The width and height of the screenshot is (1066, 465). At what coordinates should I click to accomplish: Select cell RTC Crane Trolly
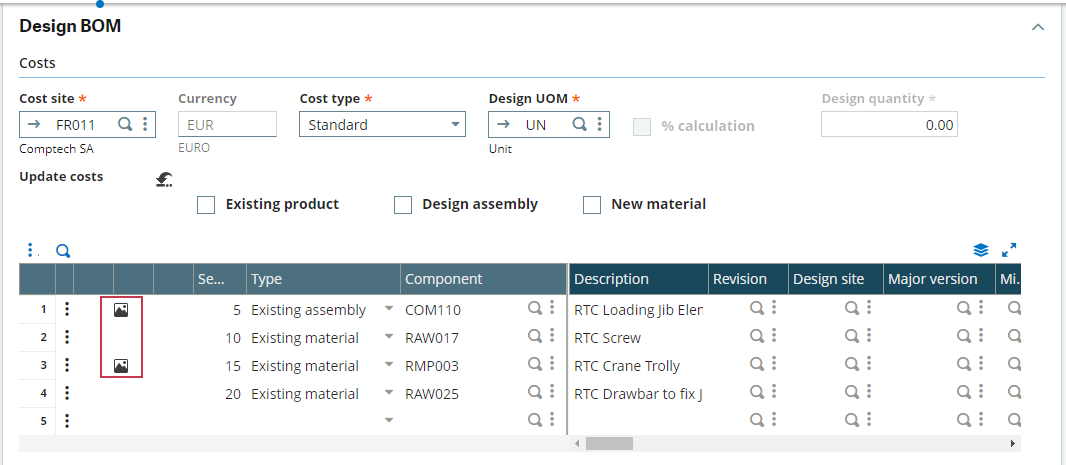[x=638, y=366]
